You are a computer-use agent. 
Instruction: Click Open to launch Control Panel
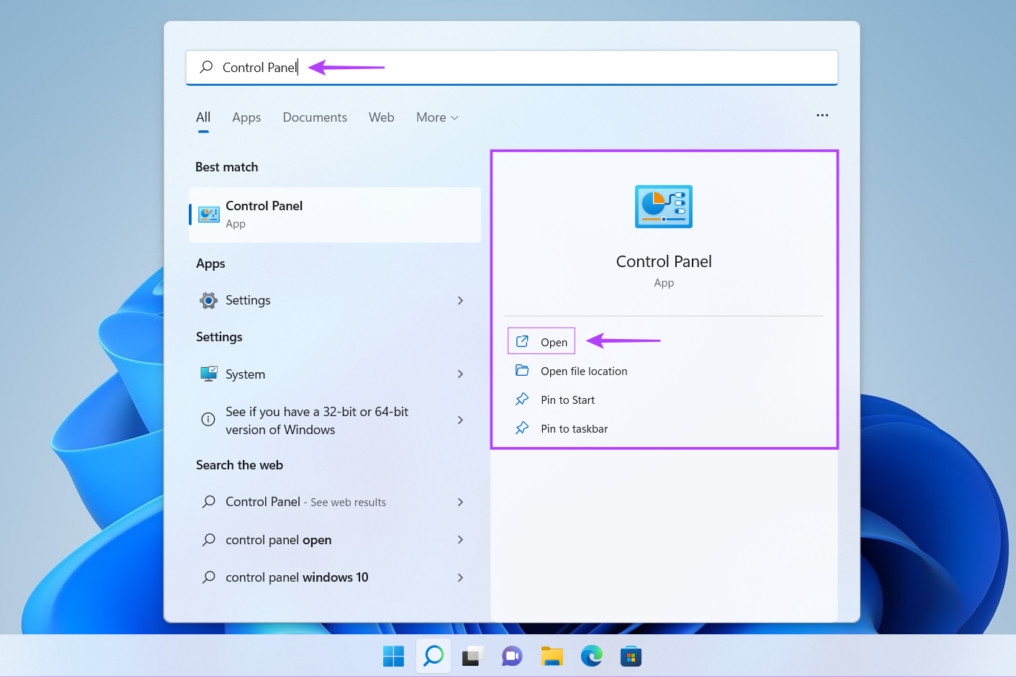click(541, 341)
